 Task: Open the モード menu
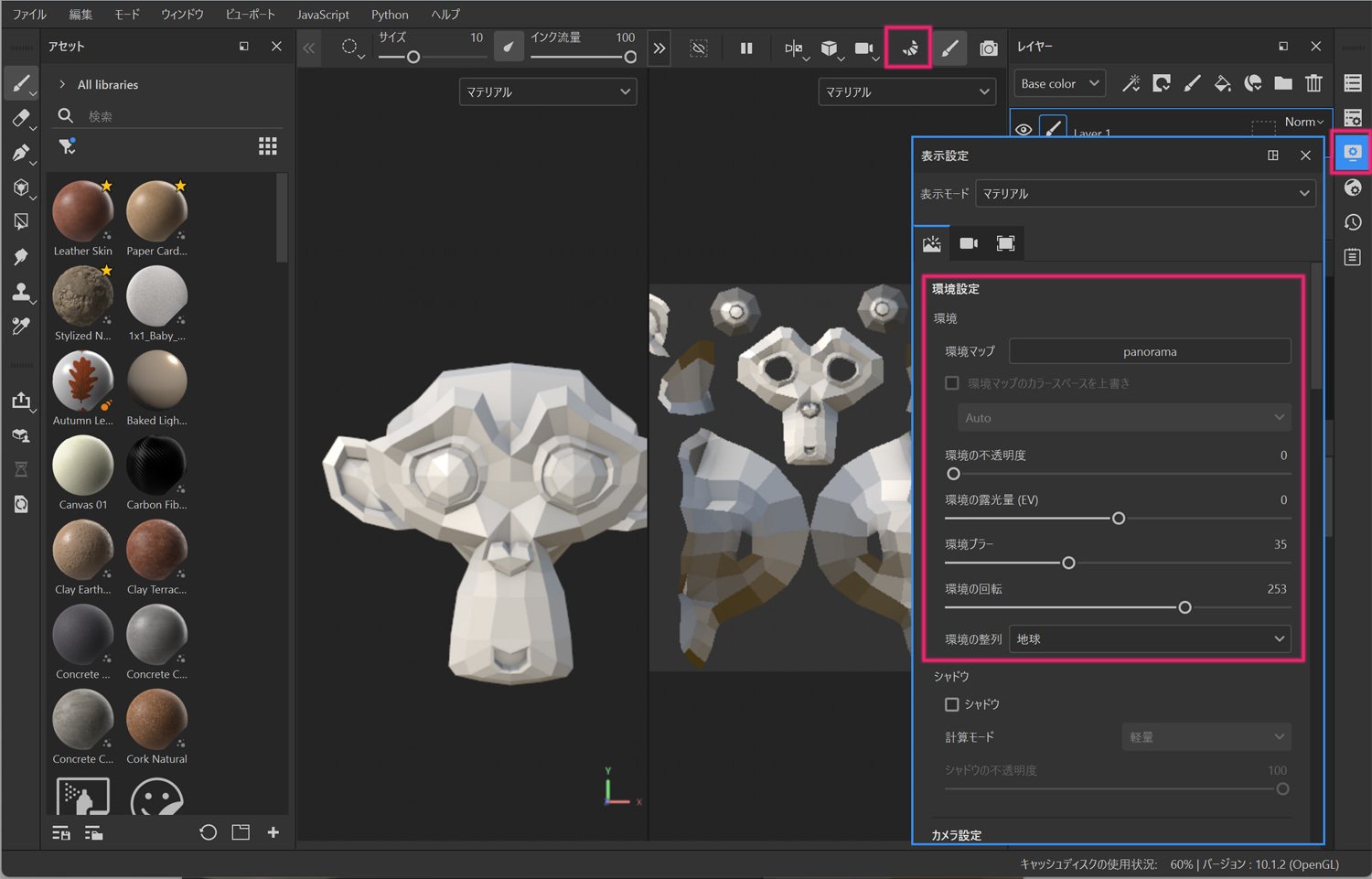[x=127, y=15]
